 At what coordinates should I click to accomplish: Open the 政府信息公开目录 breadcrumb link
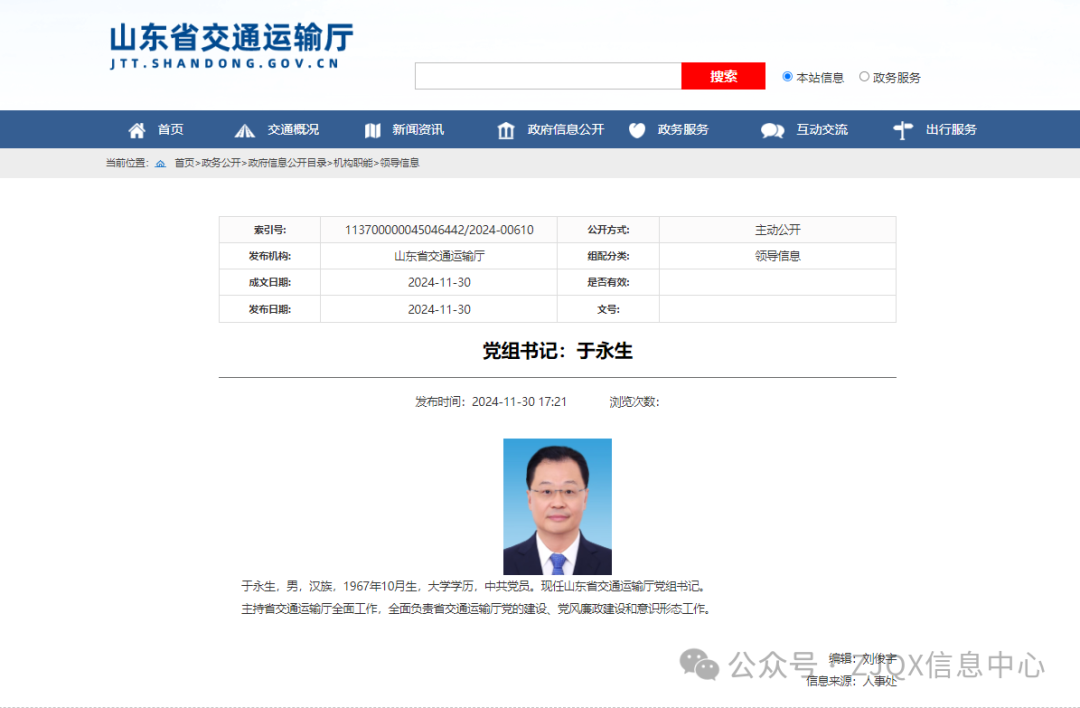[287, 163]
